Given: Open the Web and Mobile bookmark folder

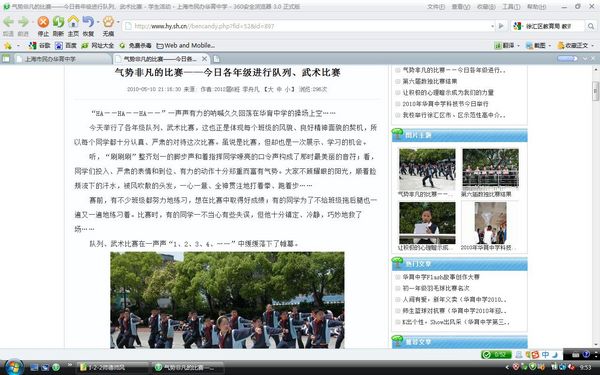Looking at the screenshot, I should click(186, 46).
